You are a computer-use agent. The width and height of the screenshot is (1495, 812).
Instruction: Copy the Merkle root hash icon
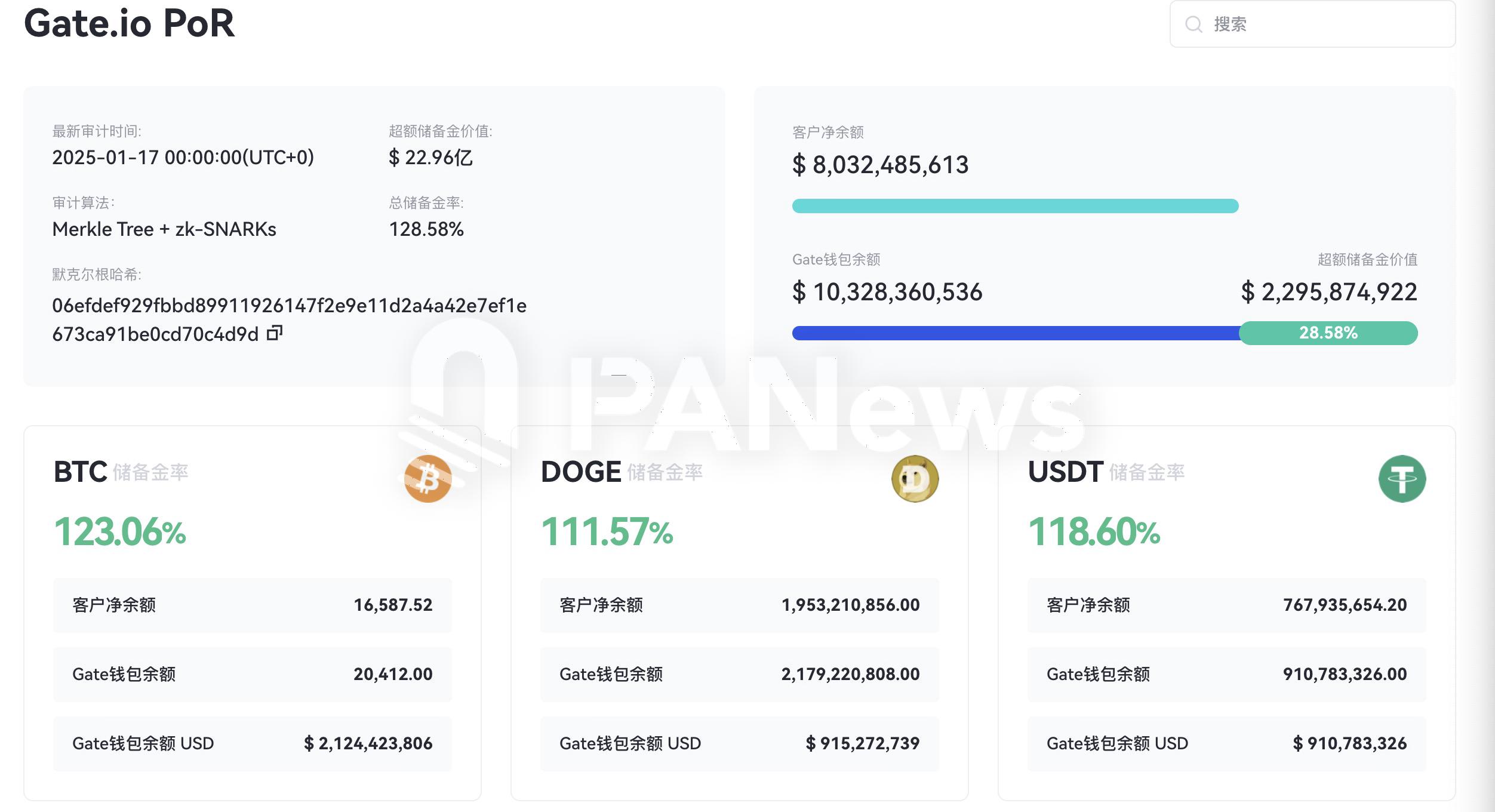coord(274,333)
